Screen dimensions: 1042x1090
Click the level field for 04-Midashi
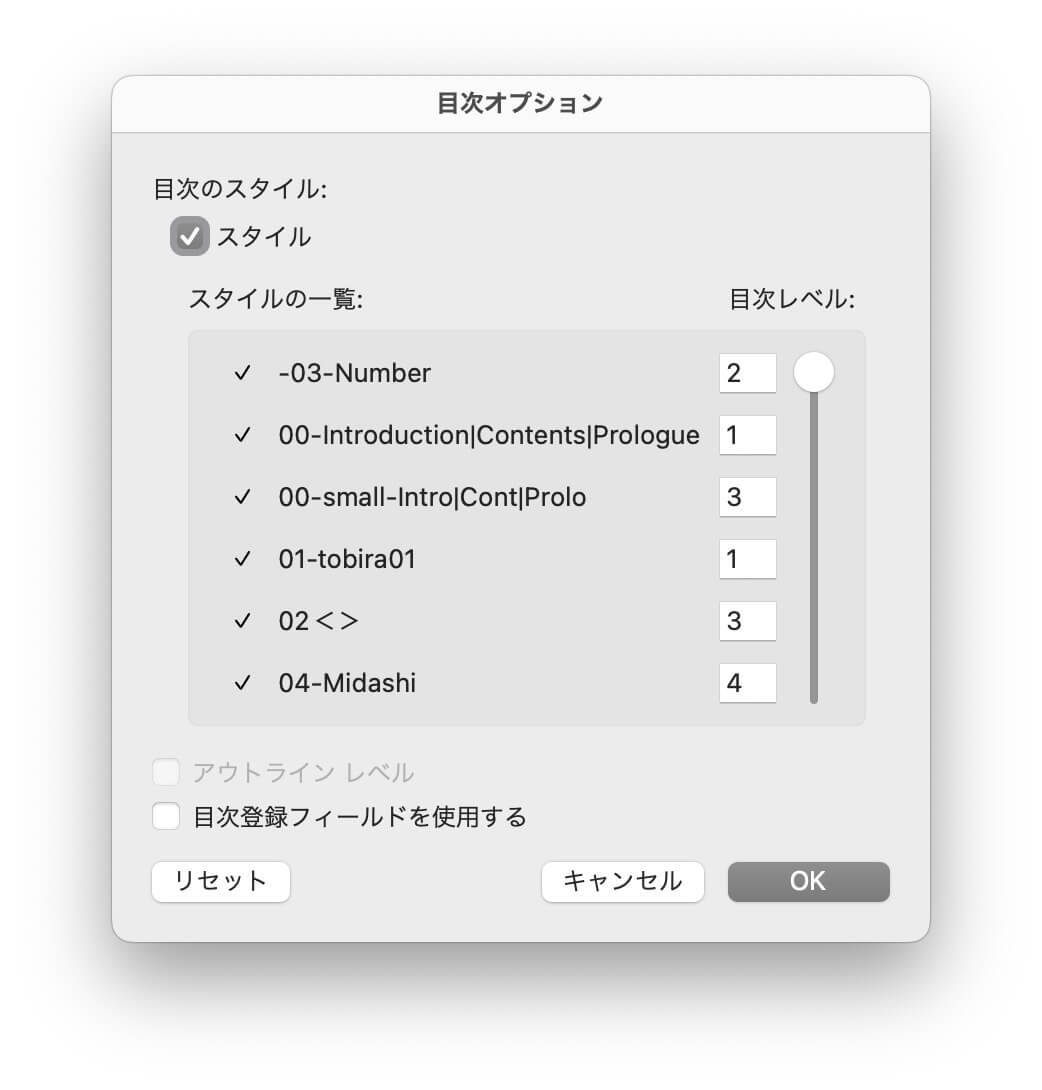(x=747, y=684)
